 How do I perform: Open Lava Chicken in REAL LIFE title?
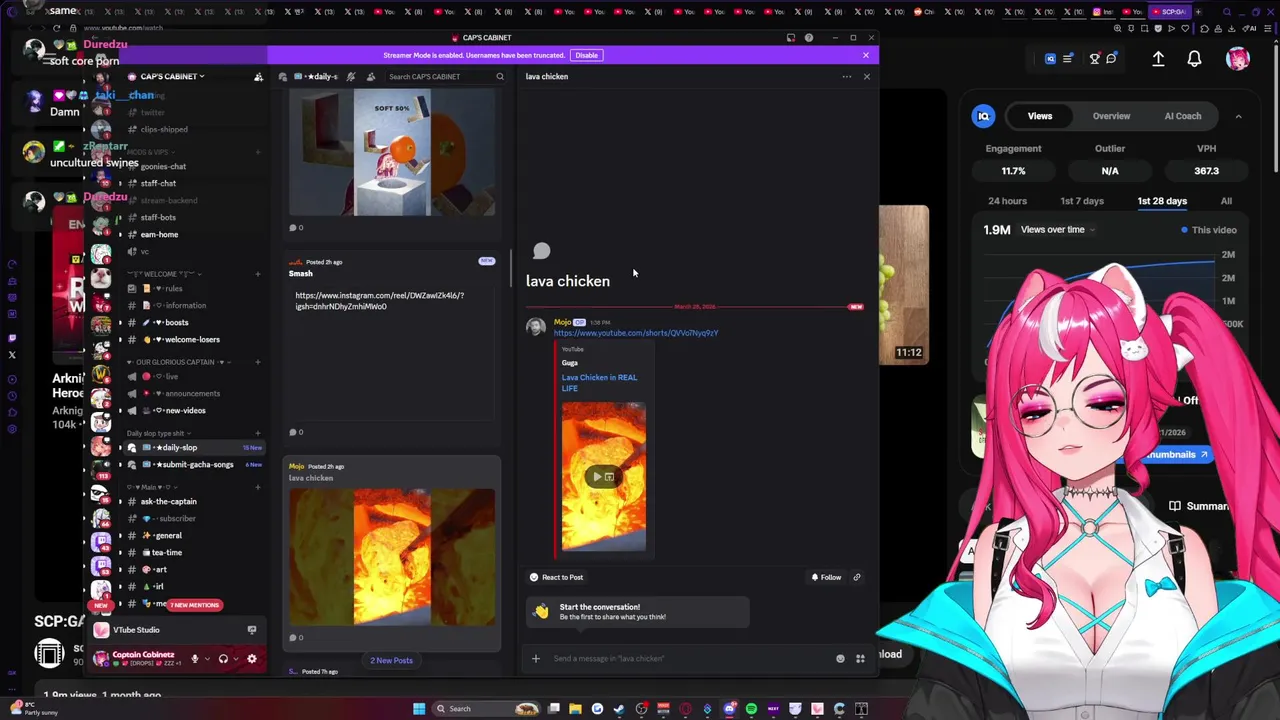click(599, 382)
